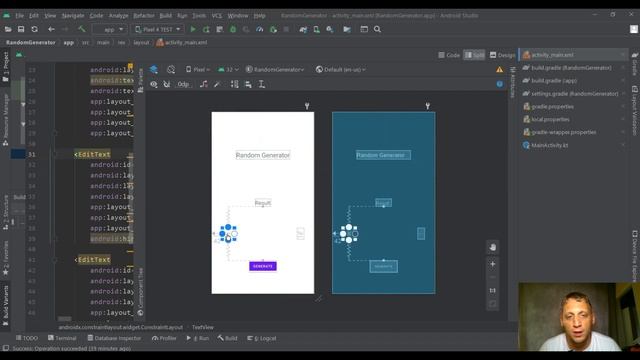Open the Pixel device preview dropdown
640x360 pixels.
pos(198,70)
